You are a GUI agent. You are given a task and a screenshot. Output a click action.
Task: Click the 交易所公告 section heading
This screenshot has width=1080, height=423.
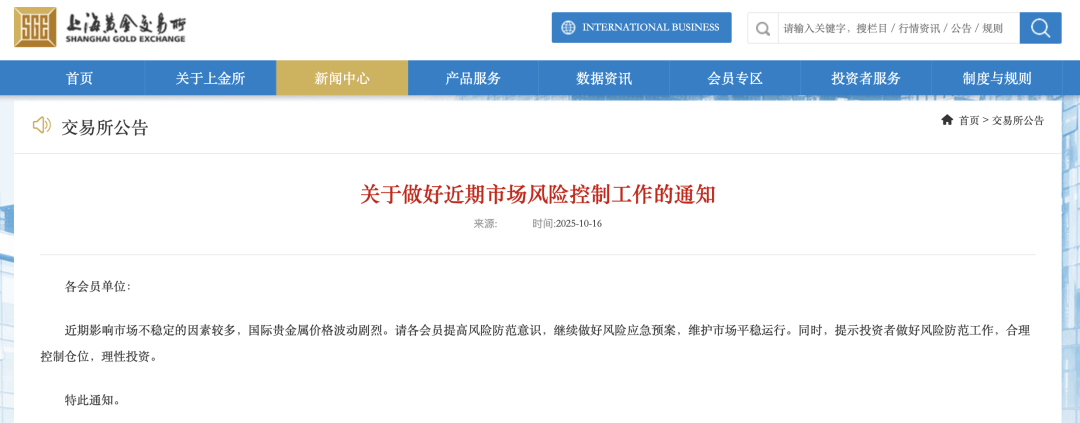coord(105,127)
